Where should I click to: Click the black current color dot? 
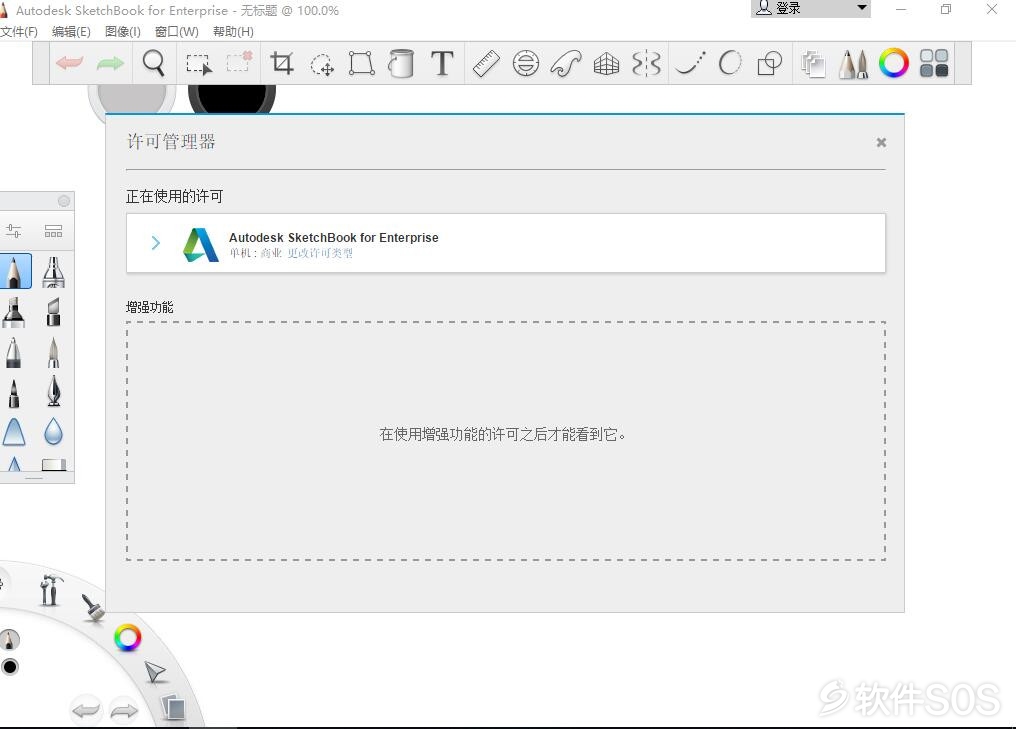point(10,667)
